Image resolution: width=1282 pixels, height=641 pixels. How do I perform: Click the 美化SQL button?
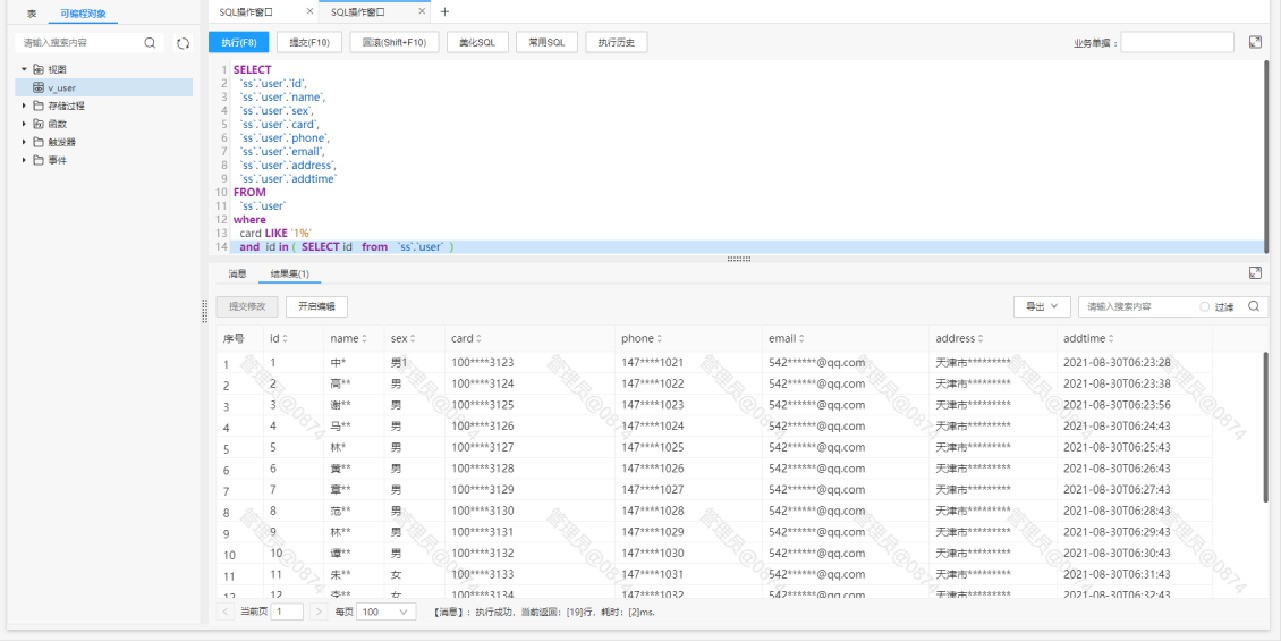[x=477, y=42]
